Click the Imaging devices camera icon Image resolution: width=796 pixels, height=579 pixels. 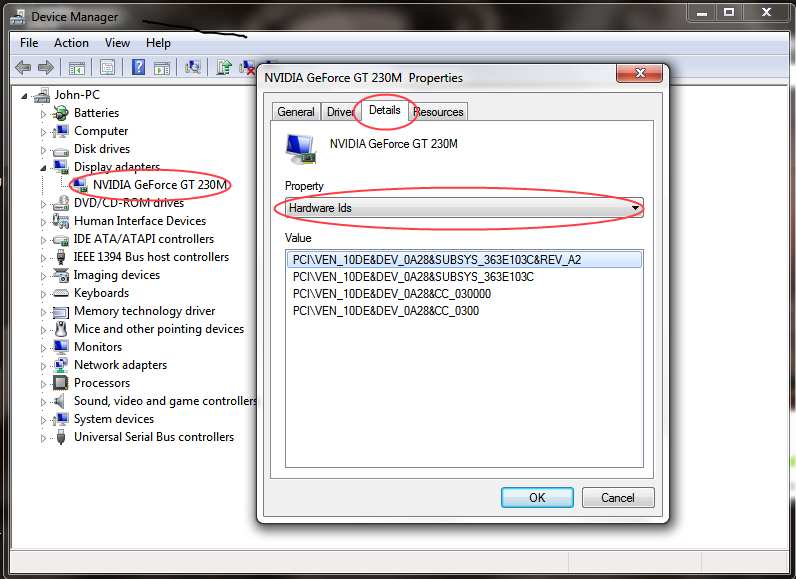coord(61,275)
